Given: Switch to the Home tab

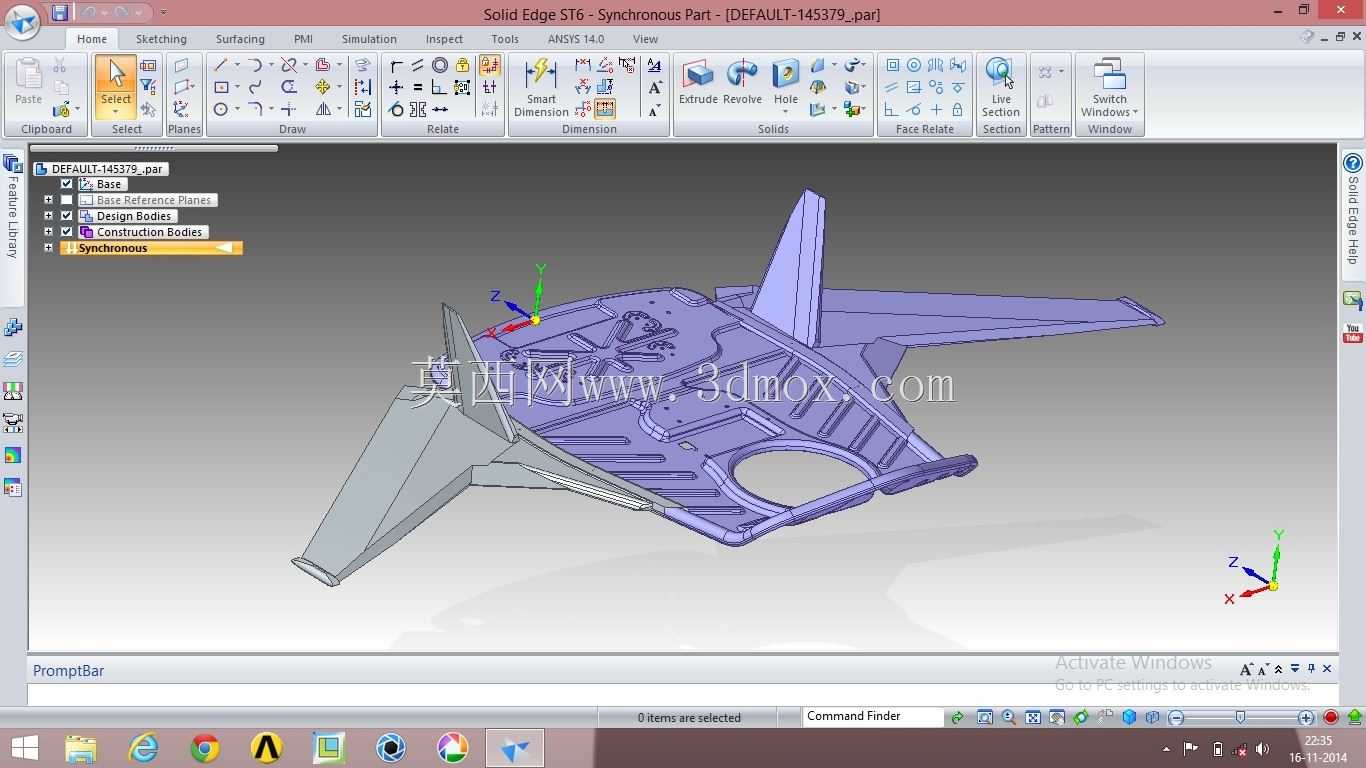Looking at the screenshot, I should tap(92, 39).
